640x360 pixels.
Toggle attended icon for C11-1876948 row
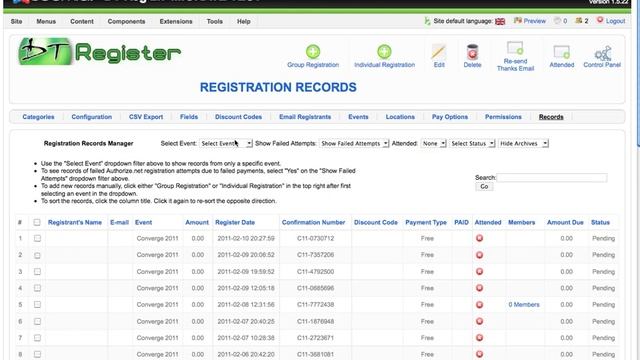click(x=480, y=321)
